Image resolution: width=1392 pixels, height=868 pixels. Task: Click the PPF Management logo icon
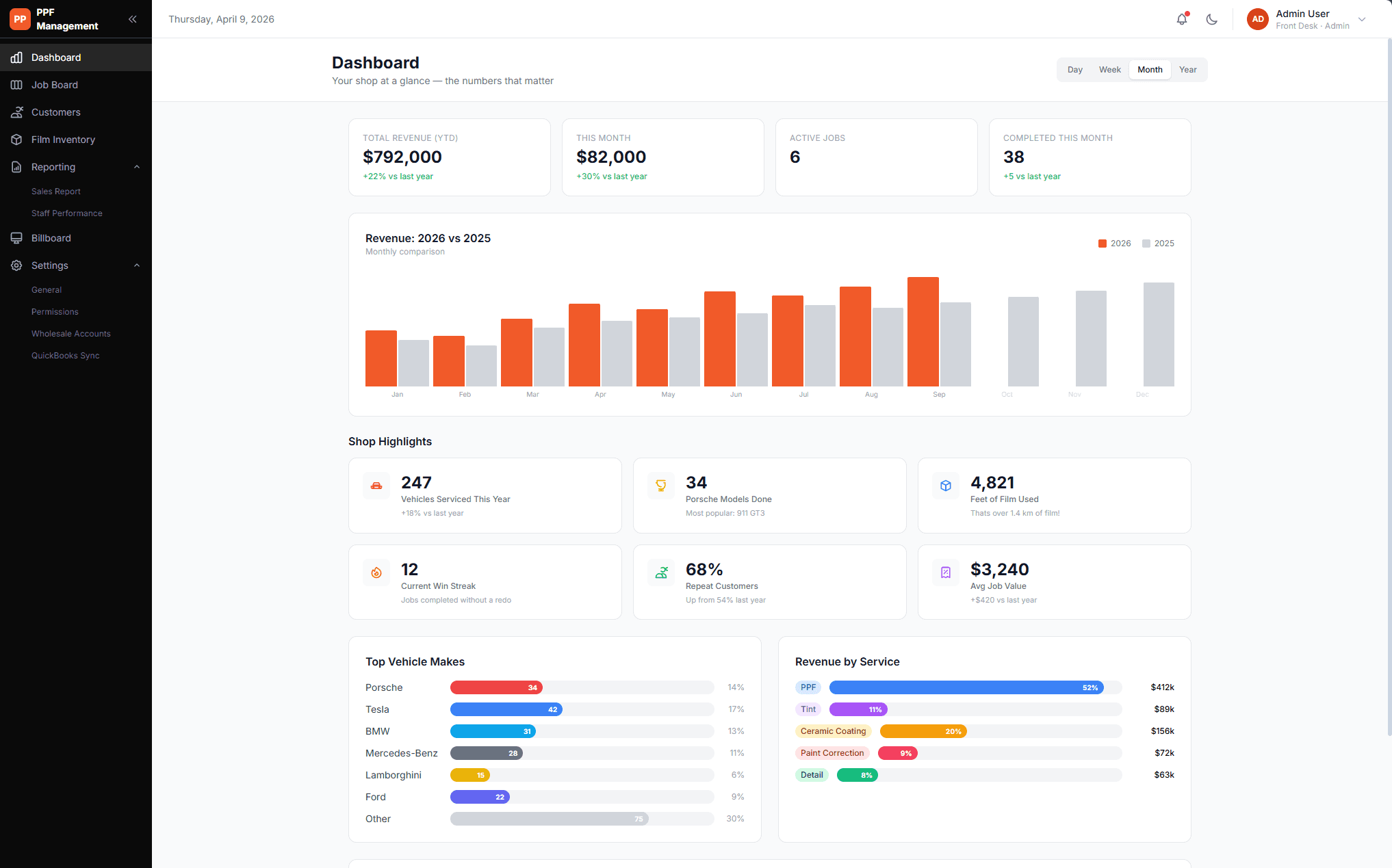19,18
